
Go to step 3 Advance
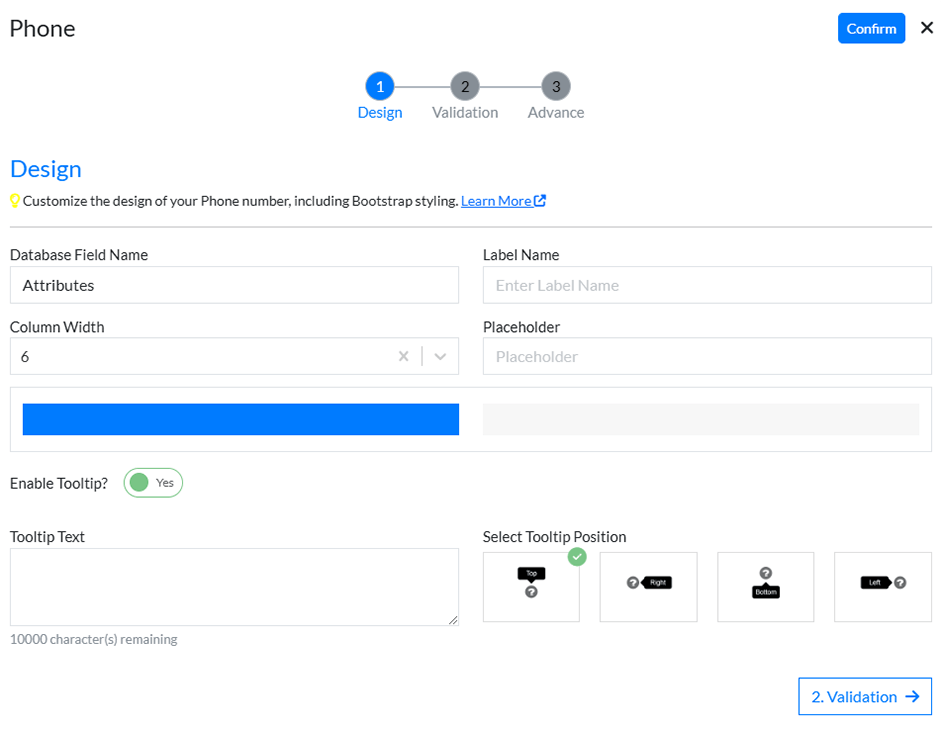click(556, 87)
